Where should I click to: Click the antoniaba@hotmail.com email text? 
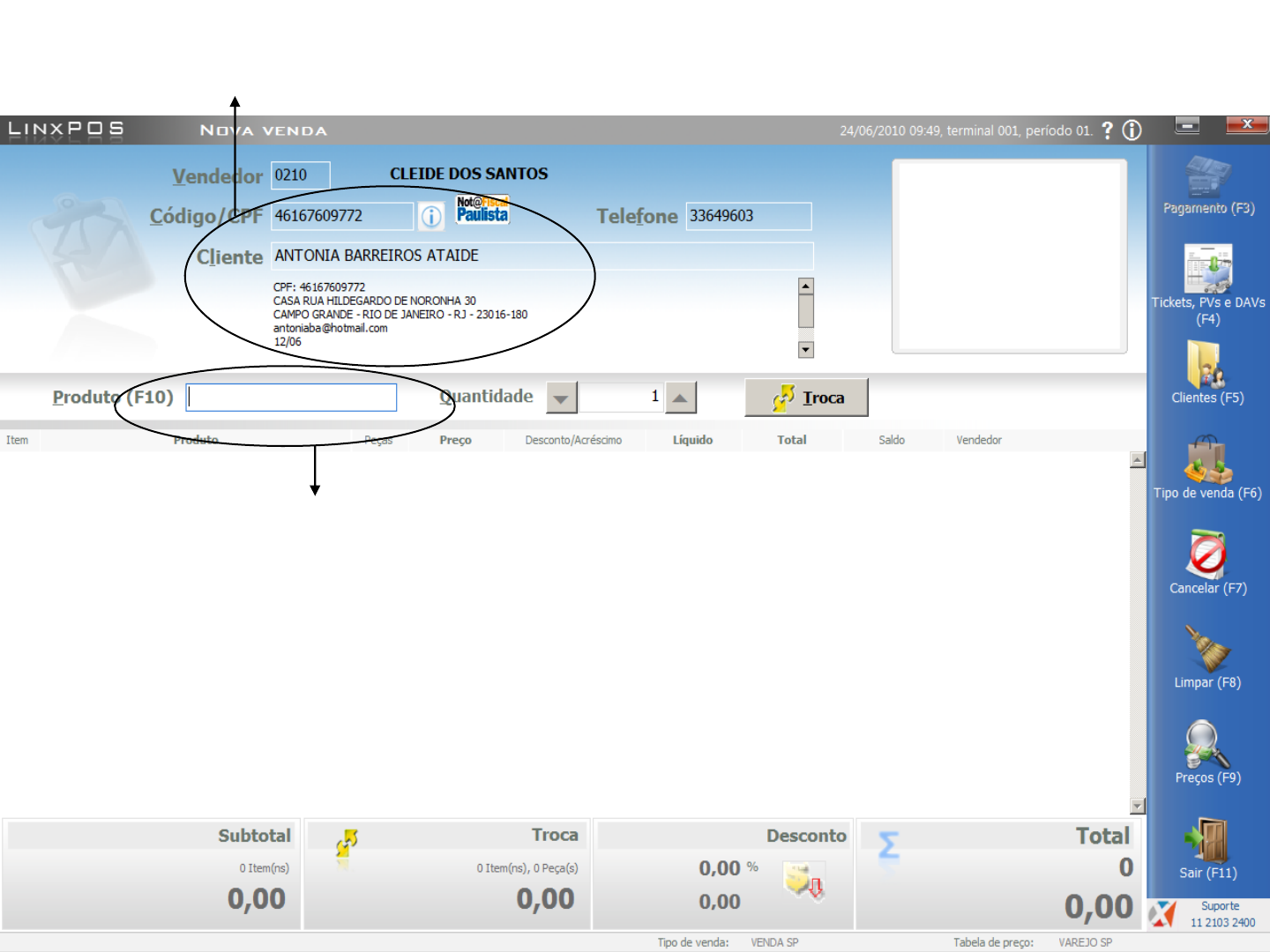[x=331, y=328]
